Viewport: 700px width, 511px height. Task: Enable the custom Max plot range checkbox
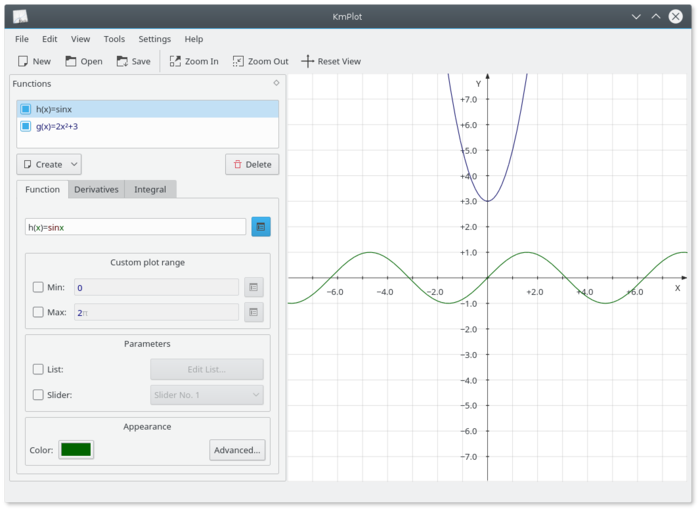(38, 312)
